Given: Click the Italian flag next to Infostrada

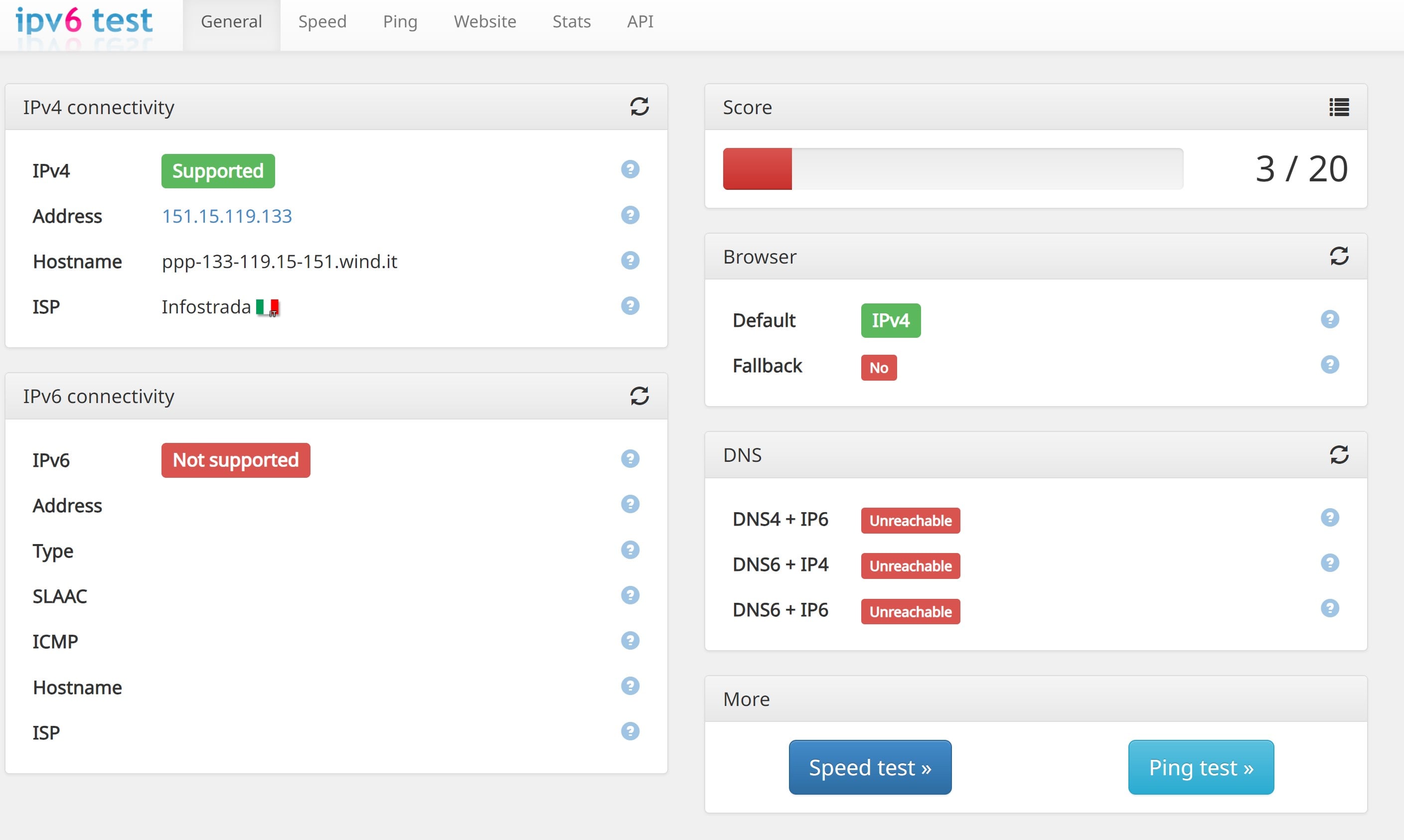Looking at the screenshot, I should point(267,307).
